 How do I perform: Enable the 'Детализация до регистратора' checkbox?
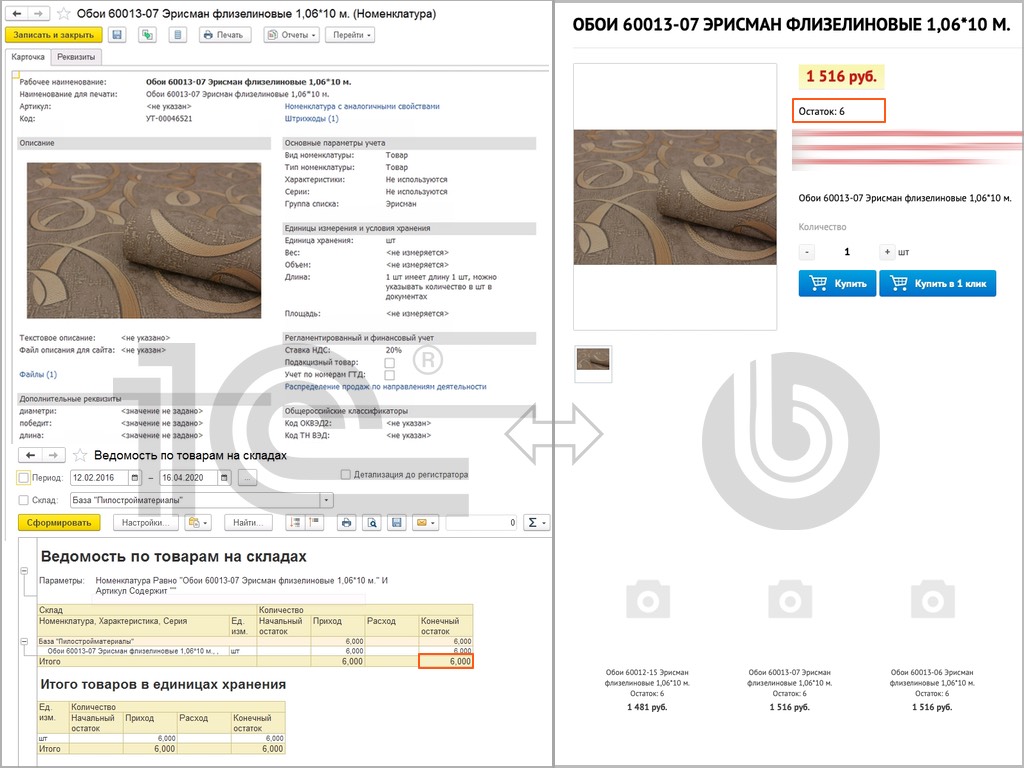(x=346, y=474)
